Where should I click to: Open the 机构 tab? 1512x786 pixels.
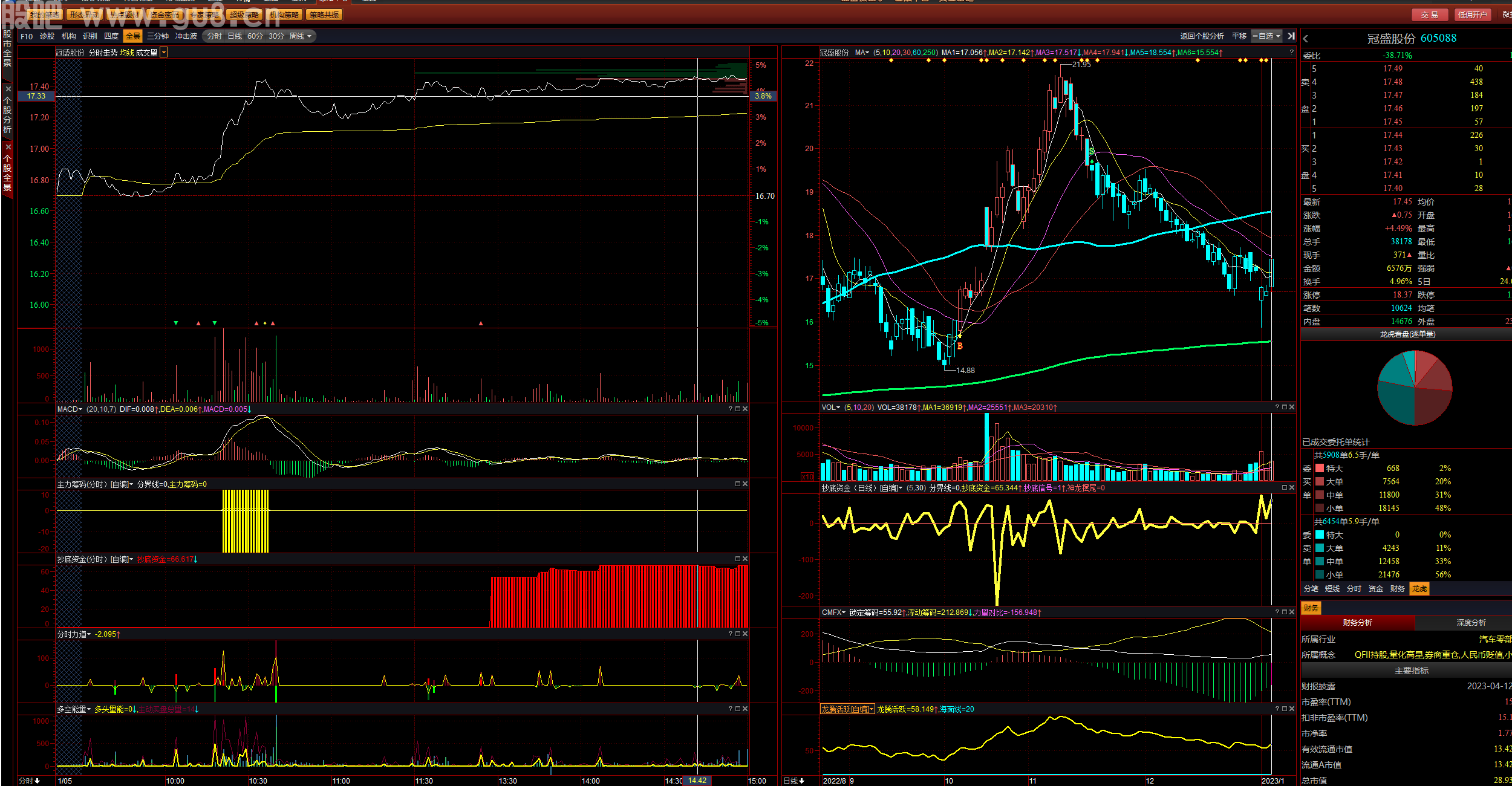point(69,36)
